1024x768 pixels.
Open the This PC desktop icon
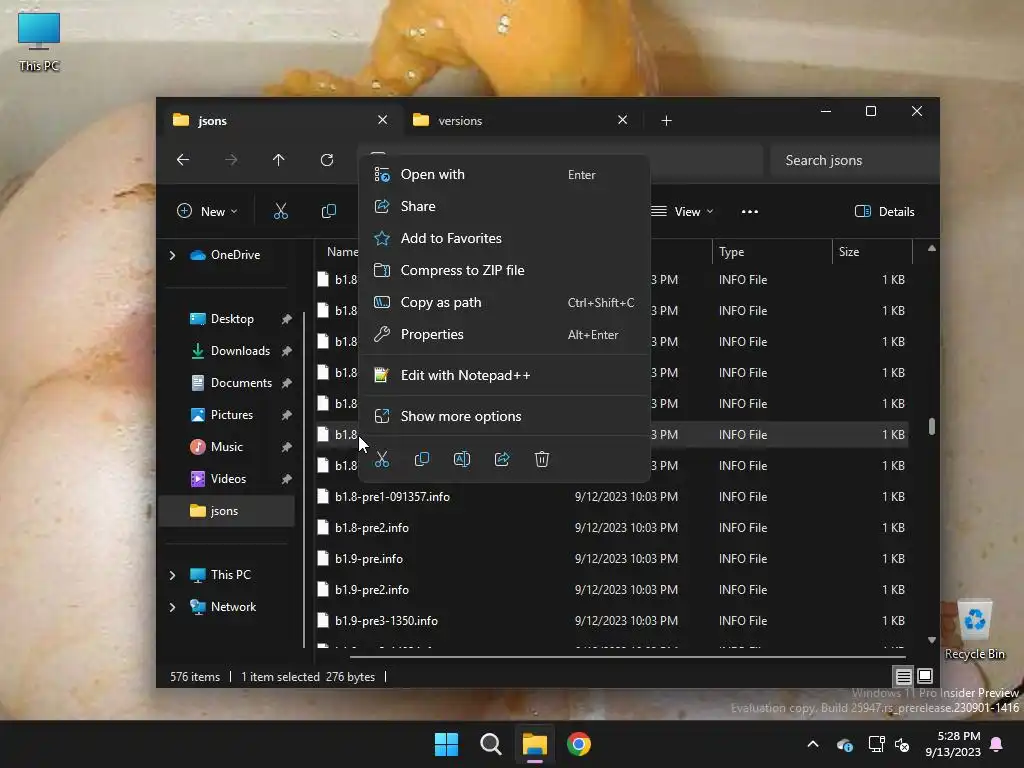(x=39, y=42)
